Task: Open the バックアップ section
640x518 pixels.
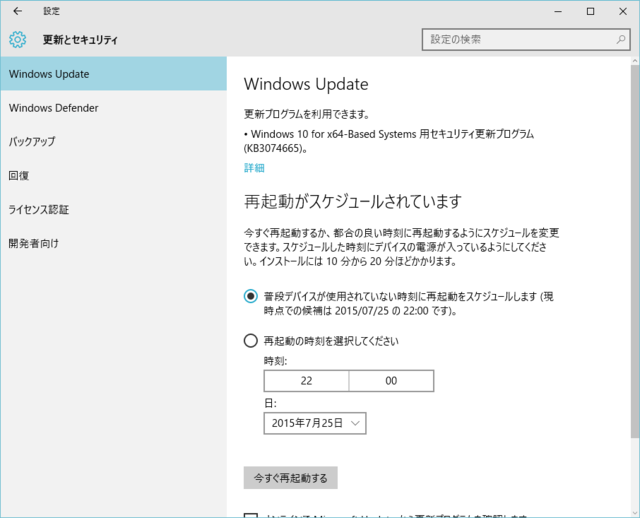Action: [x=113, y=142]
